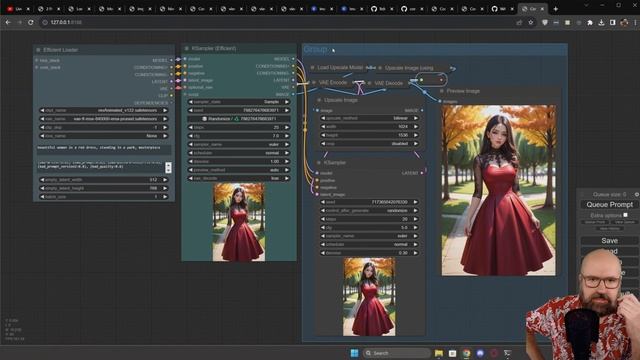Image resolution: width=640 pixels, height=360 pixels.
Task: Click the Queue settings gear icon
Action: tap(637, 194)
